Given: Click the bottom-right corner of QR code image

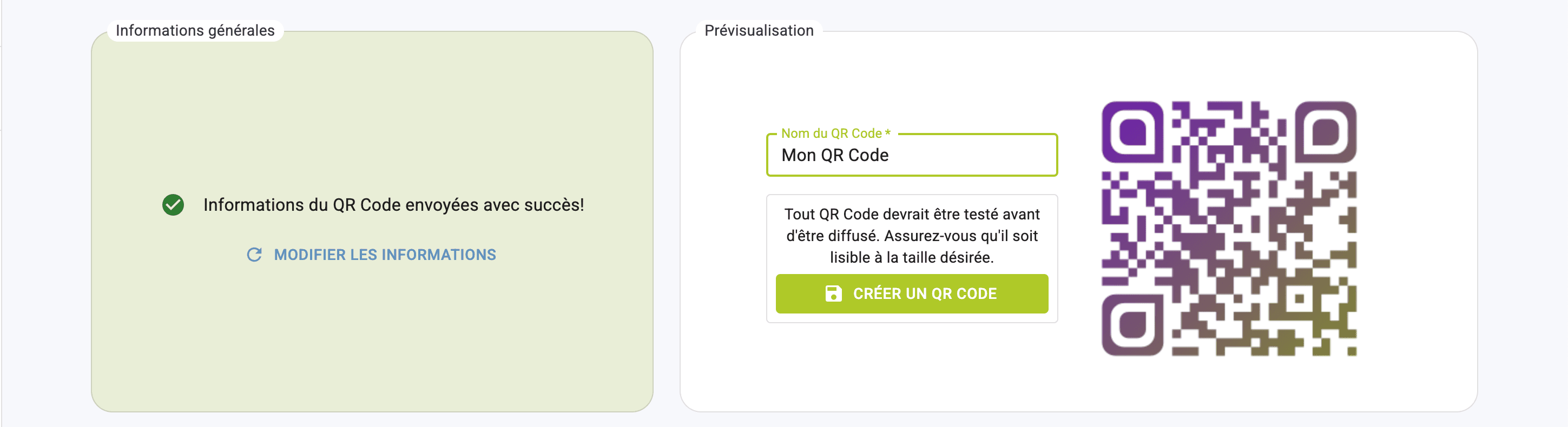Looking at the screenshot, I should coord(1352,351).
